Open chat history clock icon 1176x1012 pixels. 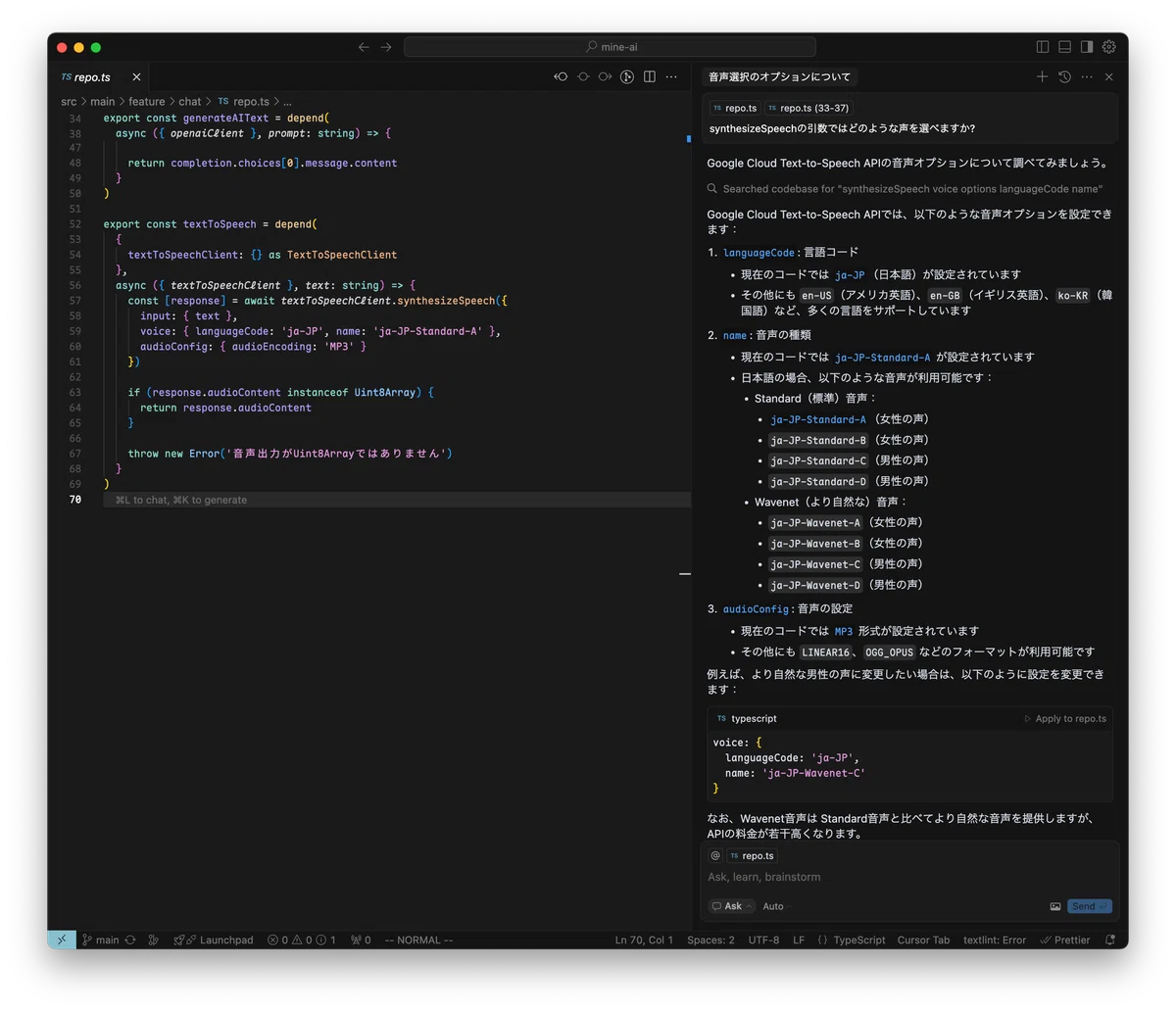1064,76
